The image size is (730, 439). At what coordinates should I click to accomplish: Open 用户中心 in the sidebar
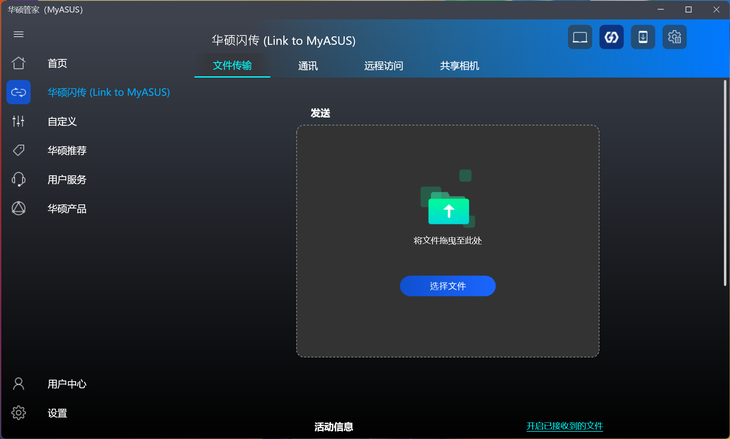[67, 384]
